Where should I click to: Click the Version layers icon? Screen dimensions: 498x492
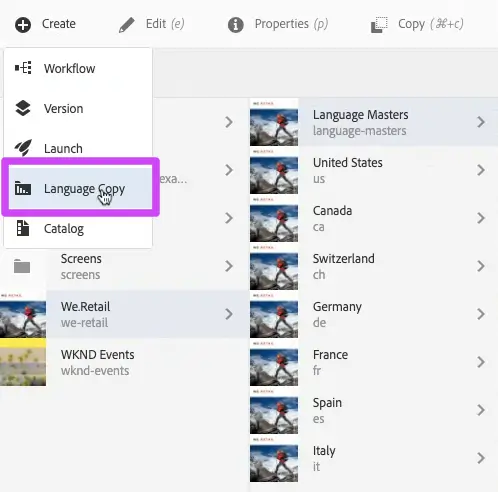coord(23,108)
